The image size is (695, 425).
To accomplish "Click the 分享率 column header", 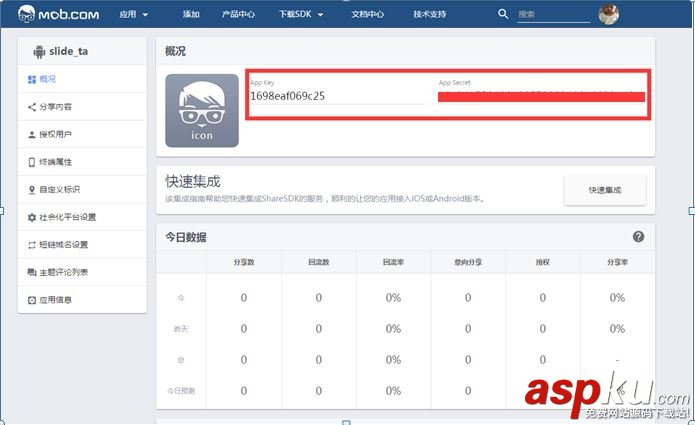I will [617, 262].
